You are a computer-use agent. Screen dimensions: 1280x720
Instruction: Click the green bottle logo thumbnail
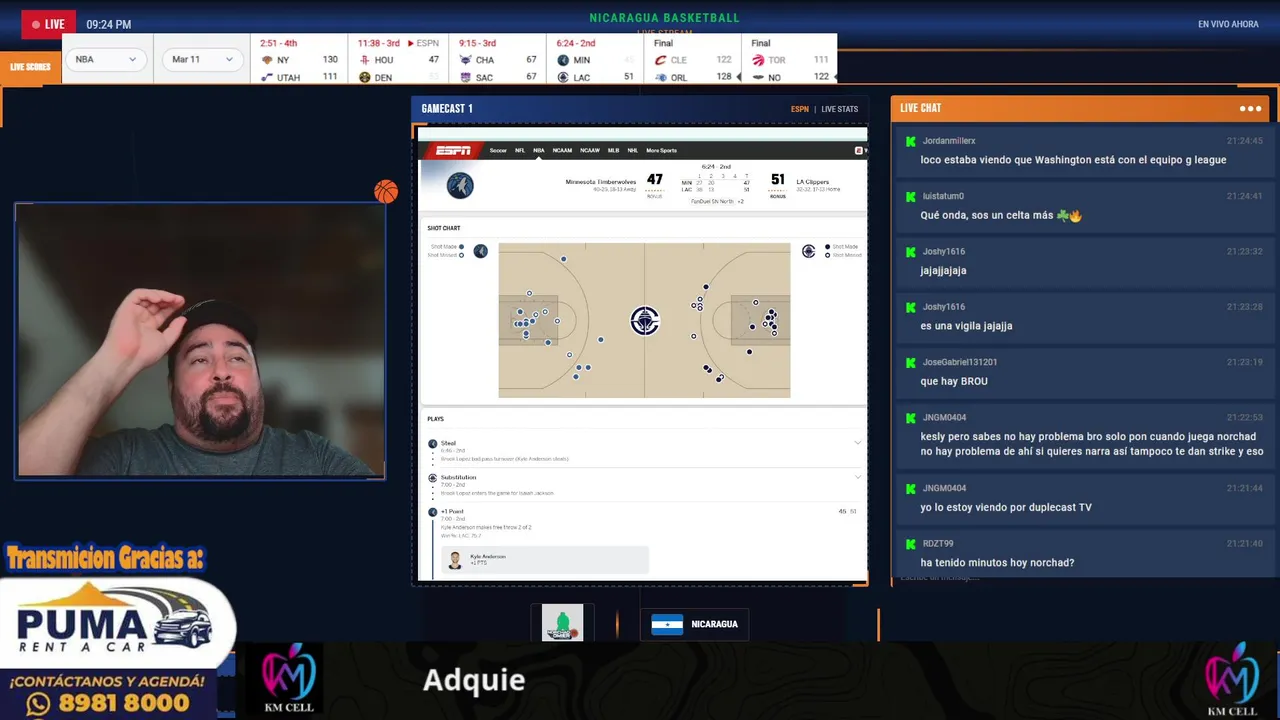click(x=562, y=623)
